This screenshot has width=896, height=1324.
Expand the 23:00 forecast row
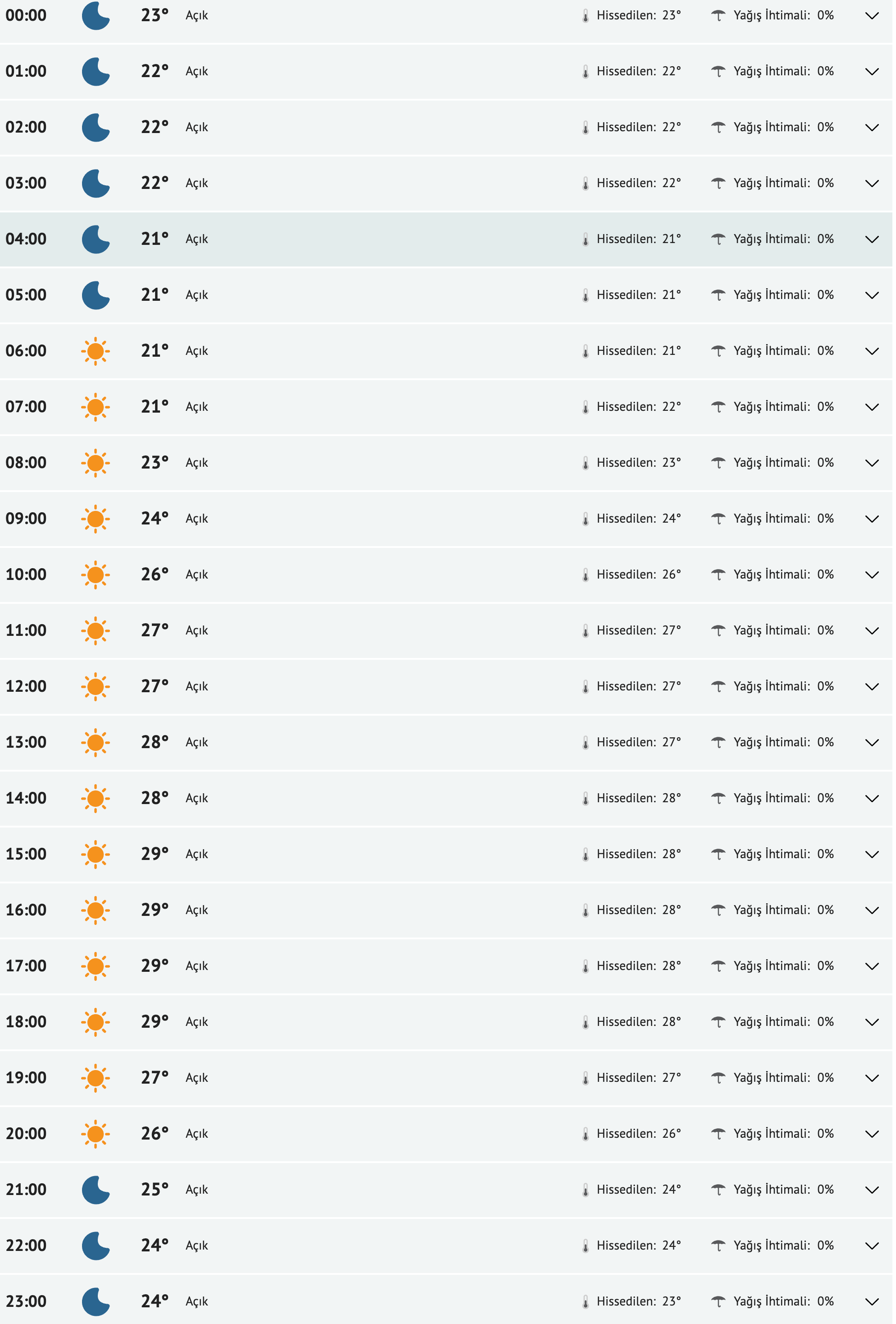pos(872,1302)
